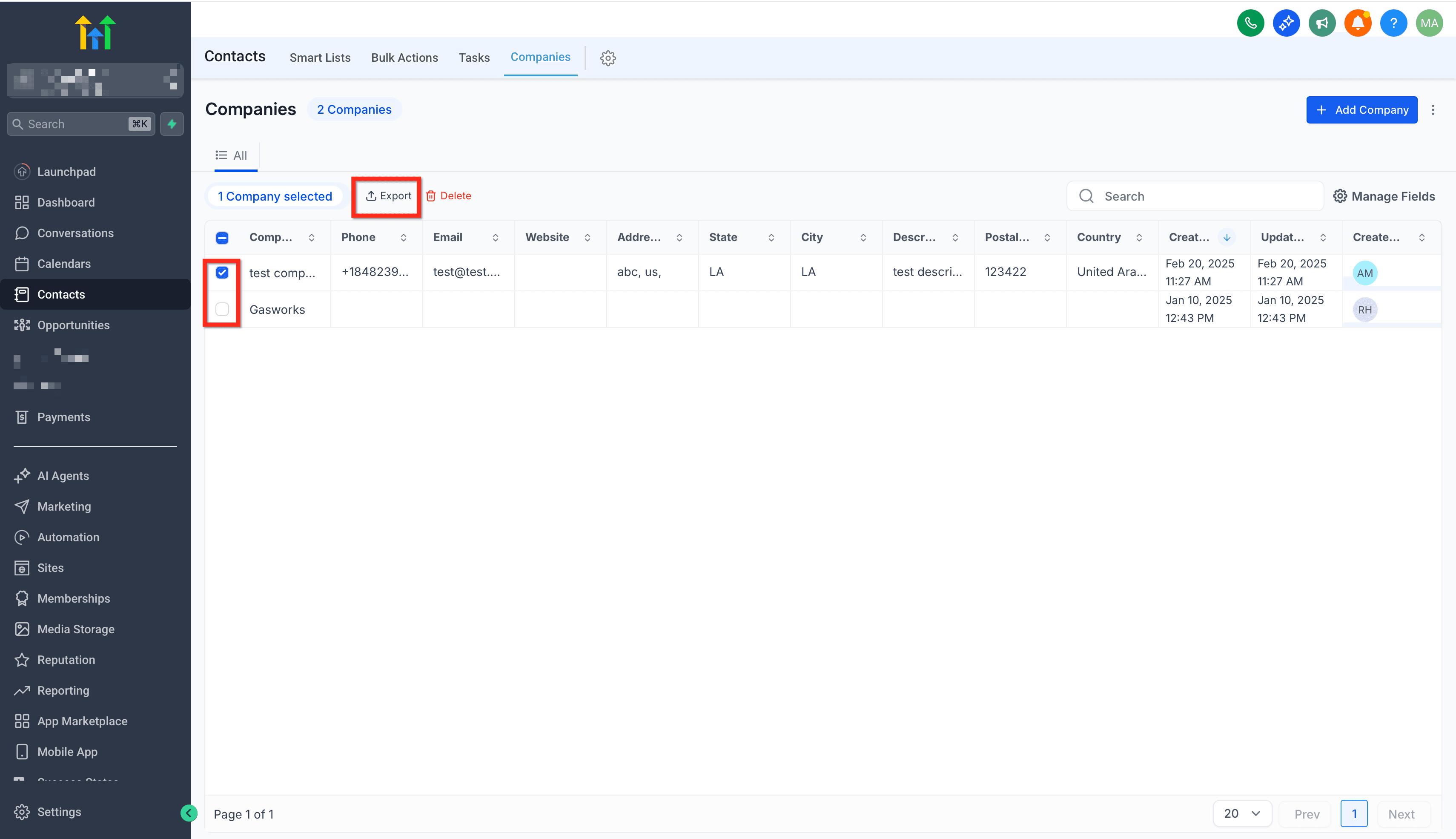Open the 20 per page dropdown
This screenshot has width=1456, height=839.
tap(1242, 813)
